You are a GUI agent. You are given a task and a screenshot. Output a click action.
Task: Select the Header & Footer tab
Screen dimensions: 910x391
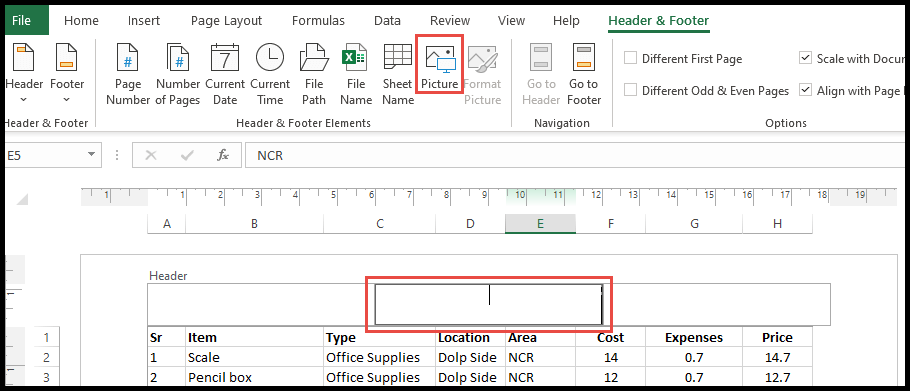coord(658,21)
